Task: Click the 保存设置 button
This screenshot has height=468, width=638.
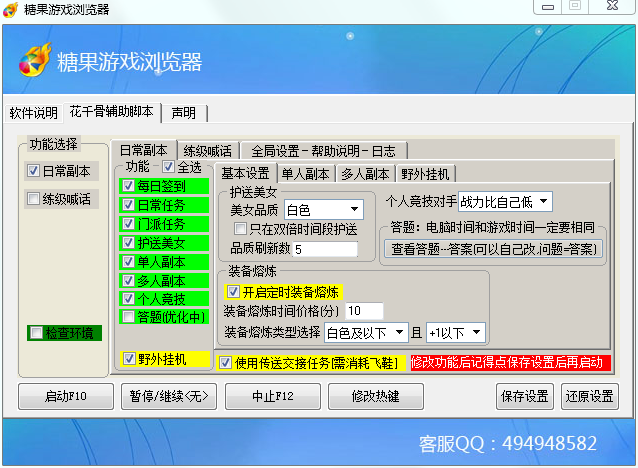Action: pos(524,396)
